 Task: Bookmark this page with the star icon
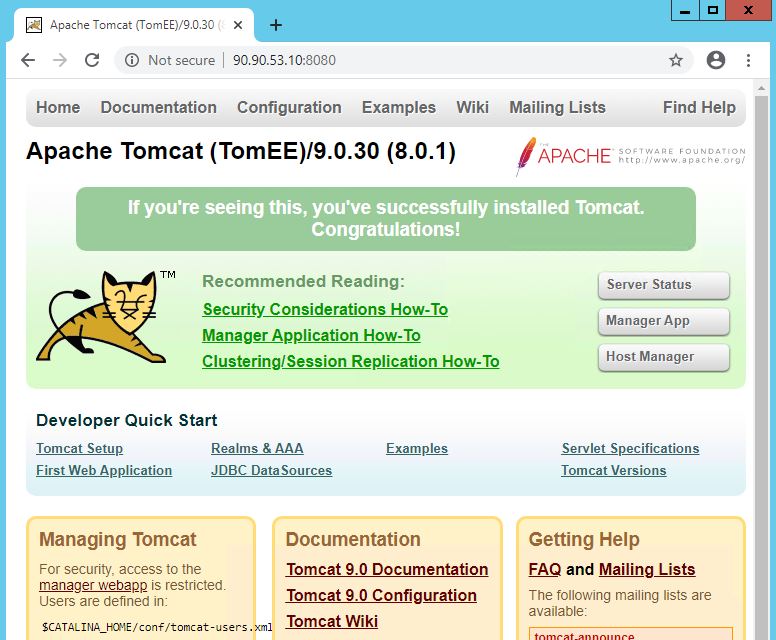676,60
